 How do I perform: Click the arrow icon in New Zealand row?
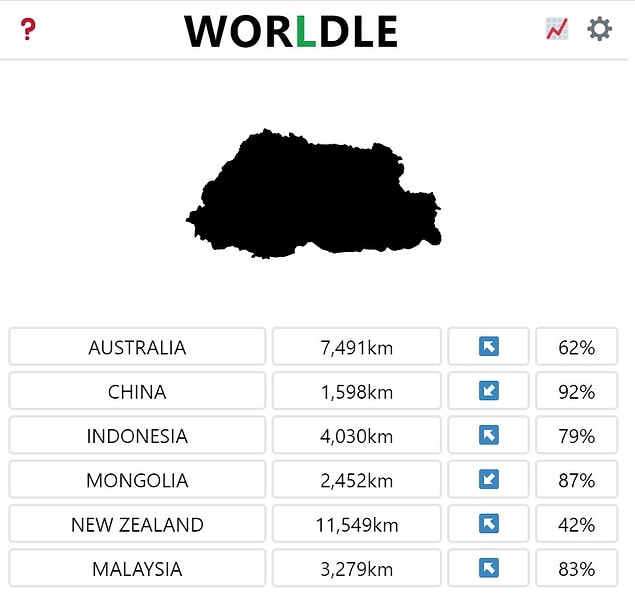(489, 524)
